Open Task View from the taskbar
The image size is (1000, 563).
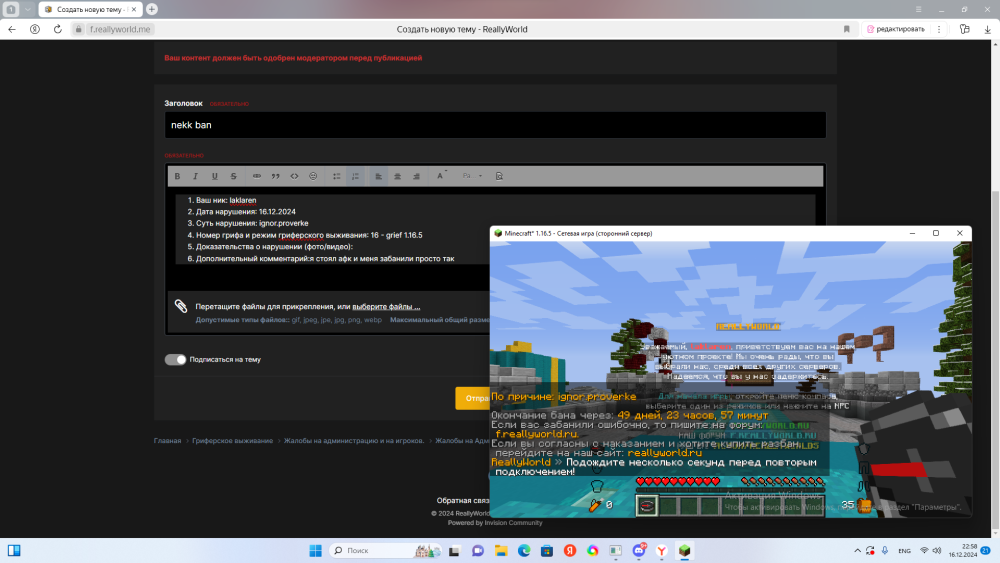tap(454, 551)
